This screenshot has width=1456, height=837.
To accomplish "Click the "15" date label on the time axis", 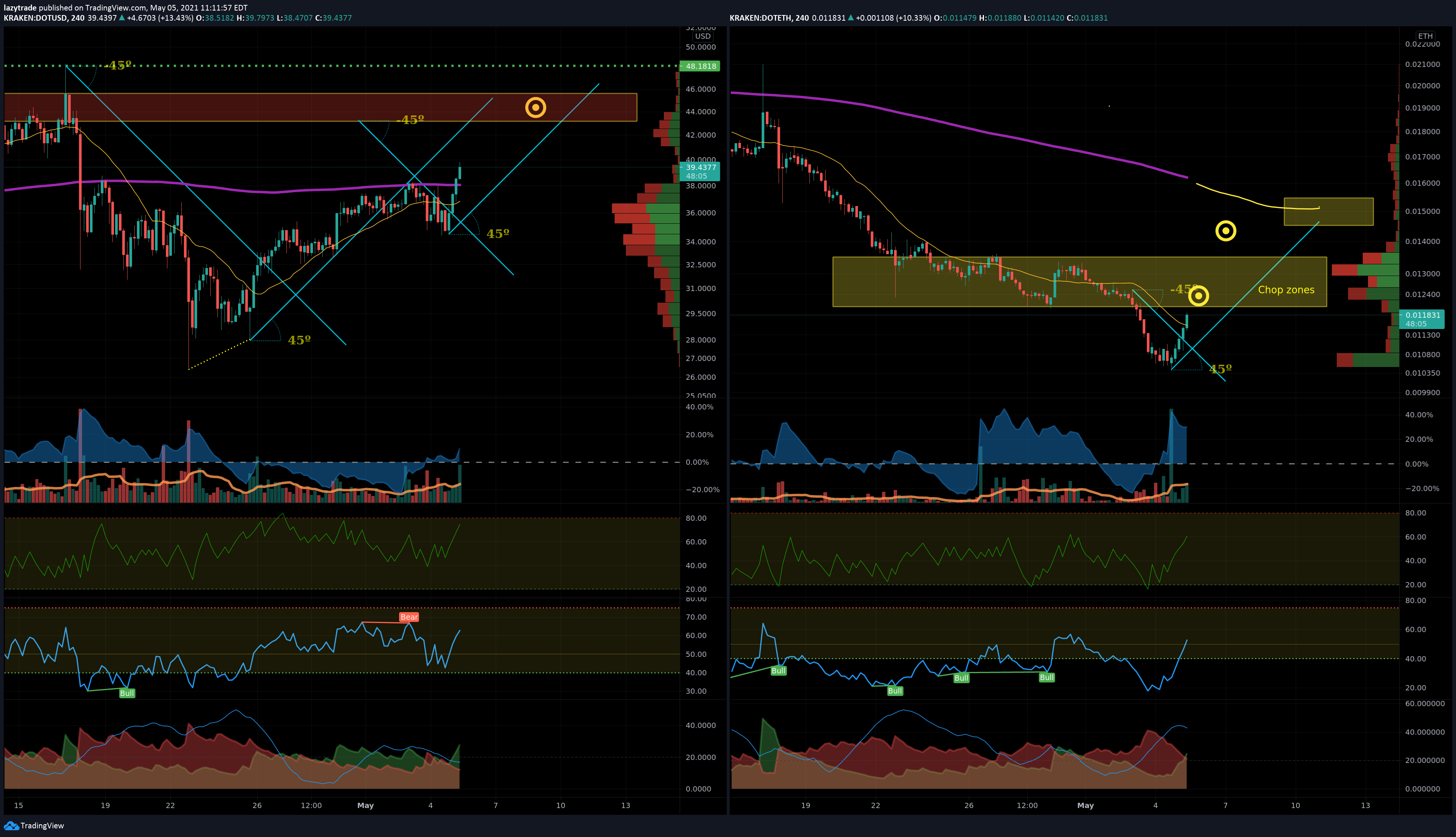I will point(18,805).
